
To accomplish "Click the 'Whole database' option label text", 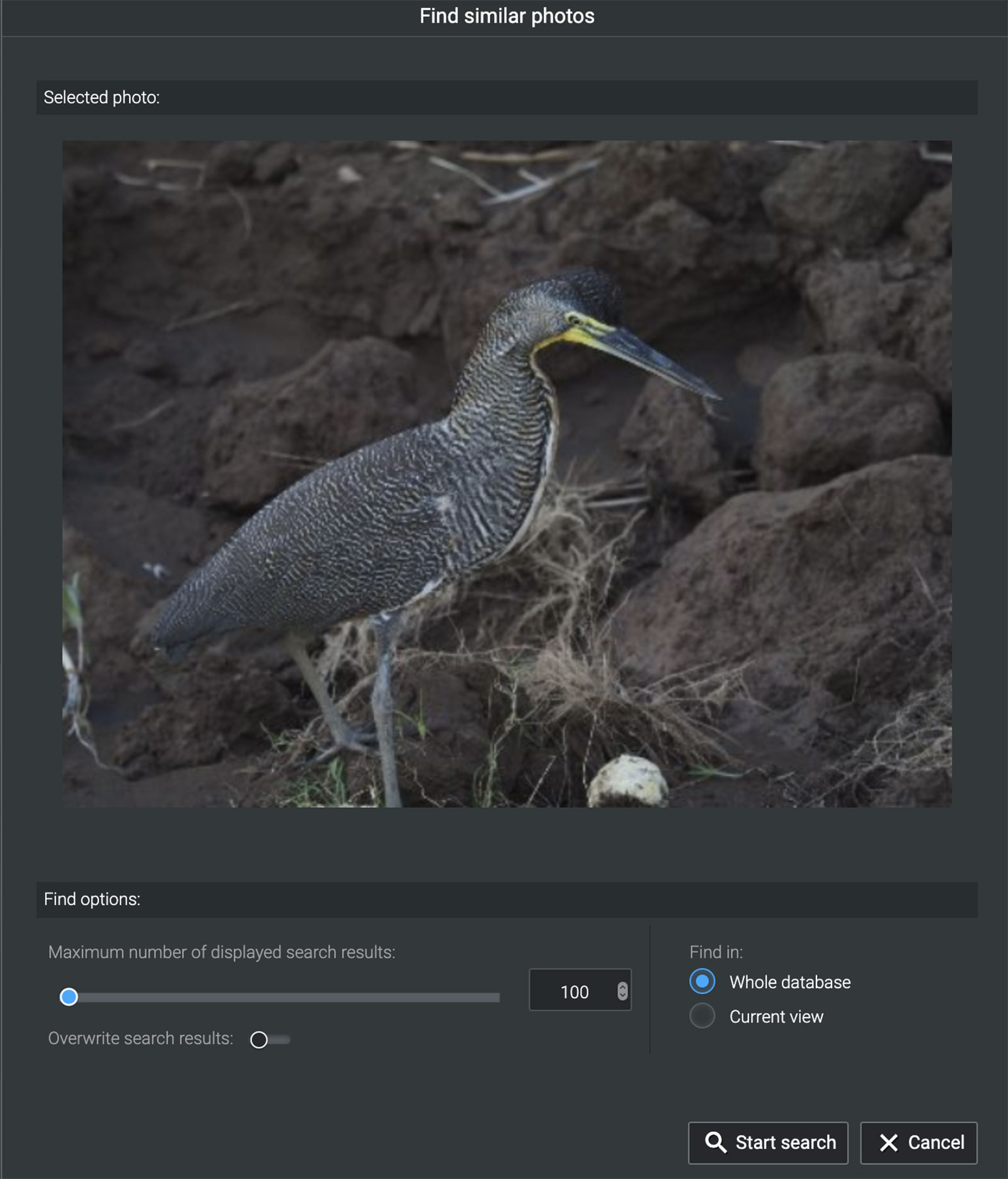I will tap(789, 982).
